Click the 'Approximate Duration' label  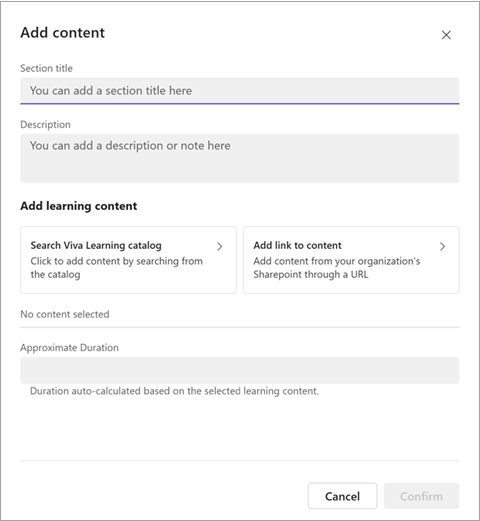click(x=69, y=348)
